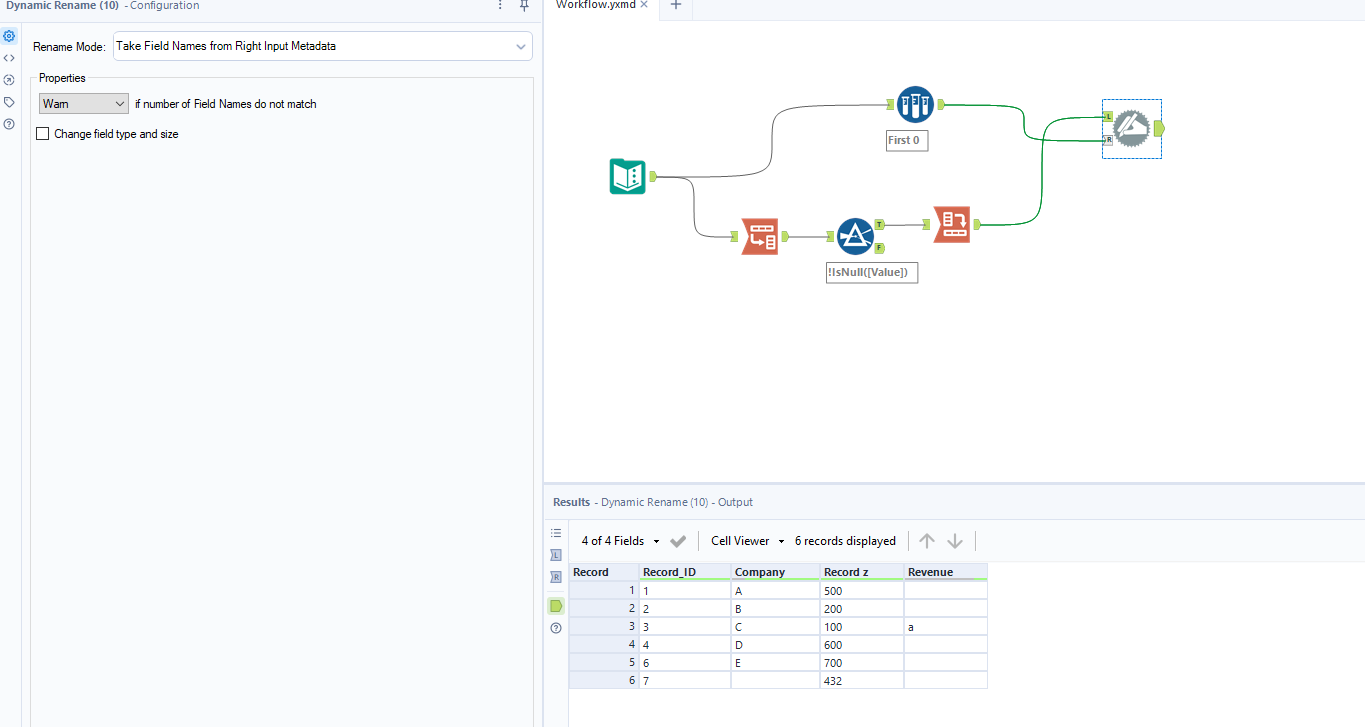Show the L input anchor results
This screenshot has width=1365, height=727.
[x=556, y=555]
